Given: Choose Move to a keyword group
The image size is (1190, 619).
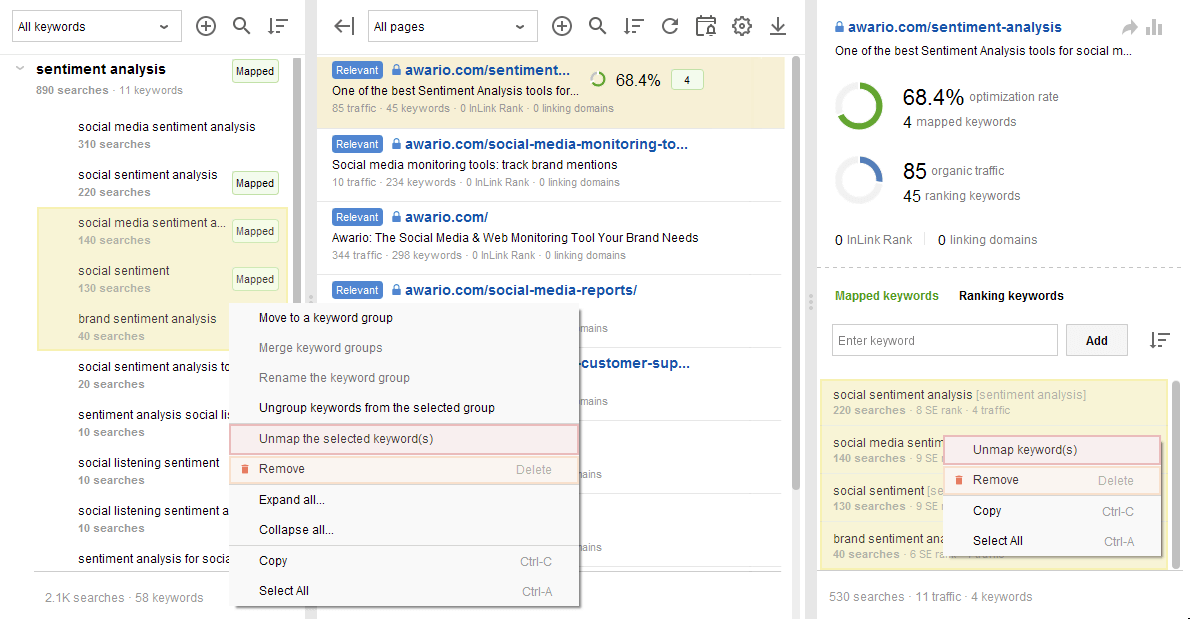Looking at the screenshot, I should click(x=404, y=318).
